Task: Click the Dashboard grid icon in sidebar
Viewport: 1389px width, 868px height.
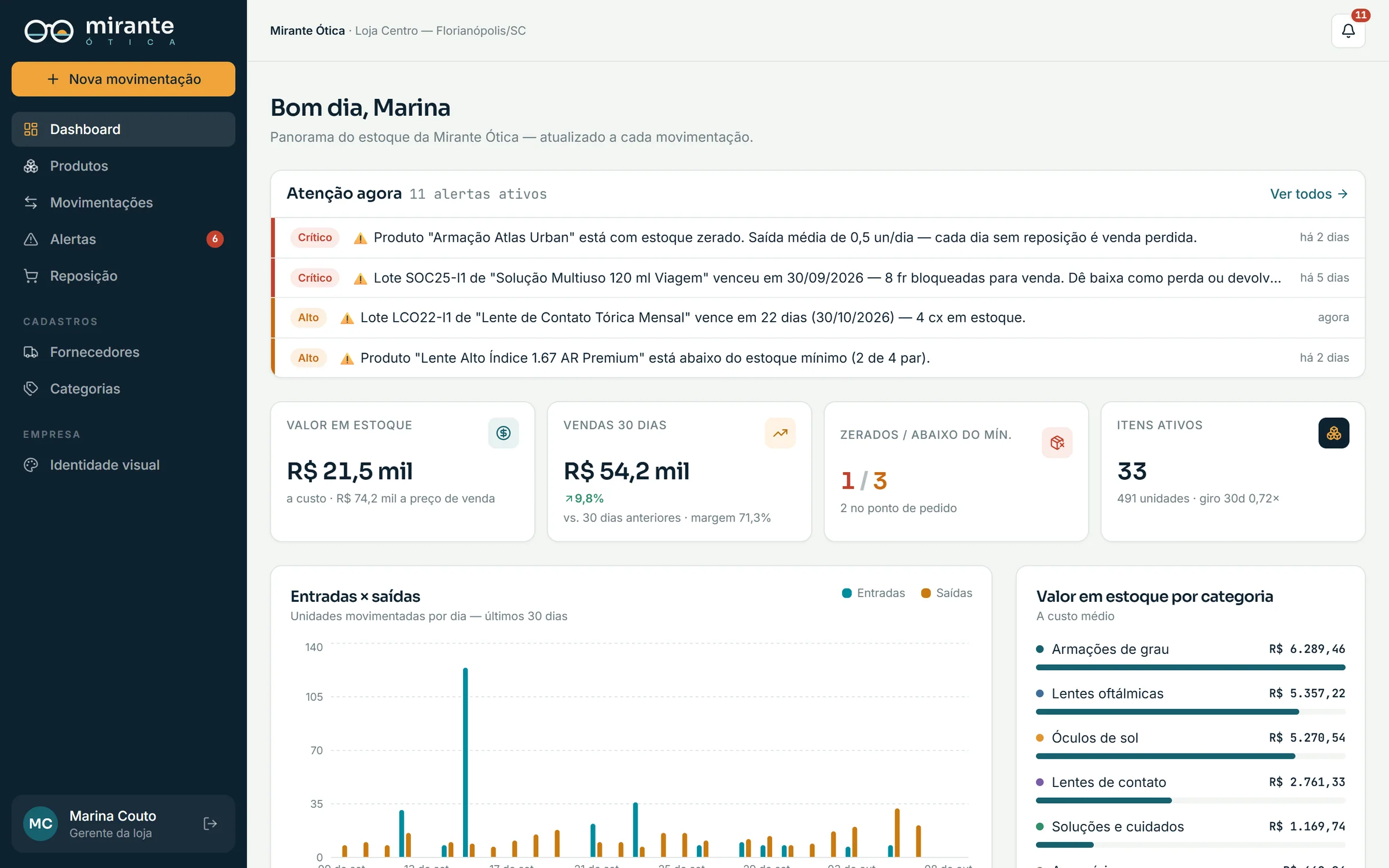Action: [x=31, y=129]
